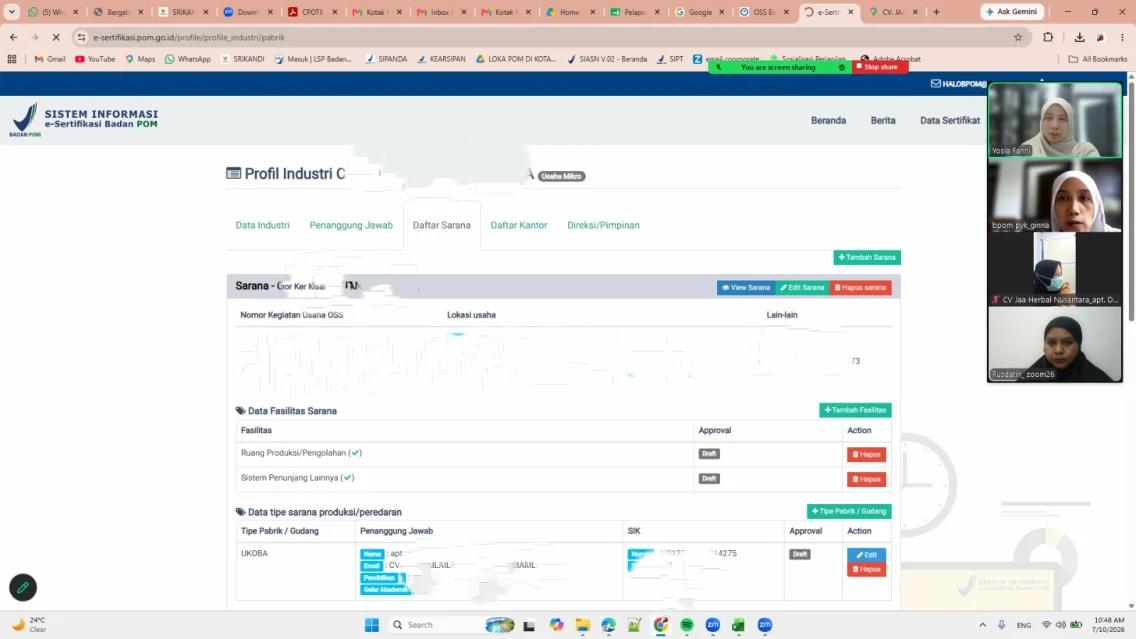The width and height of the screenshot is (1136, 639).
Task: Open the weather widget showing 24°C
Action: pos(29,625)
